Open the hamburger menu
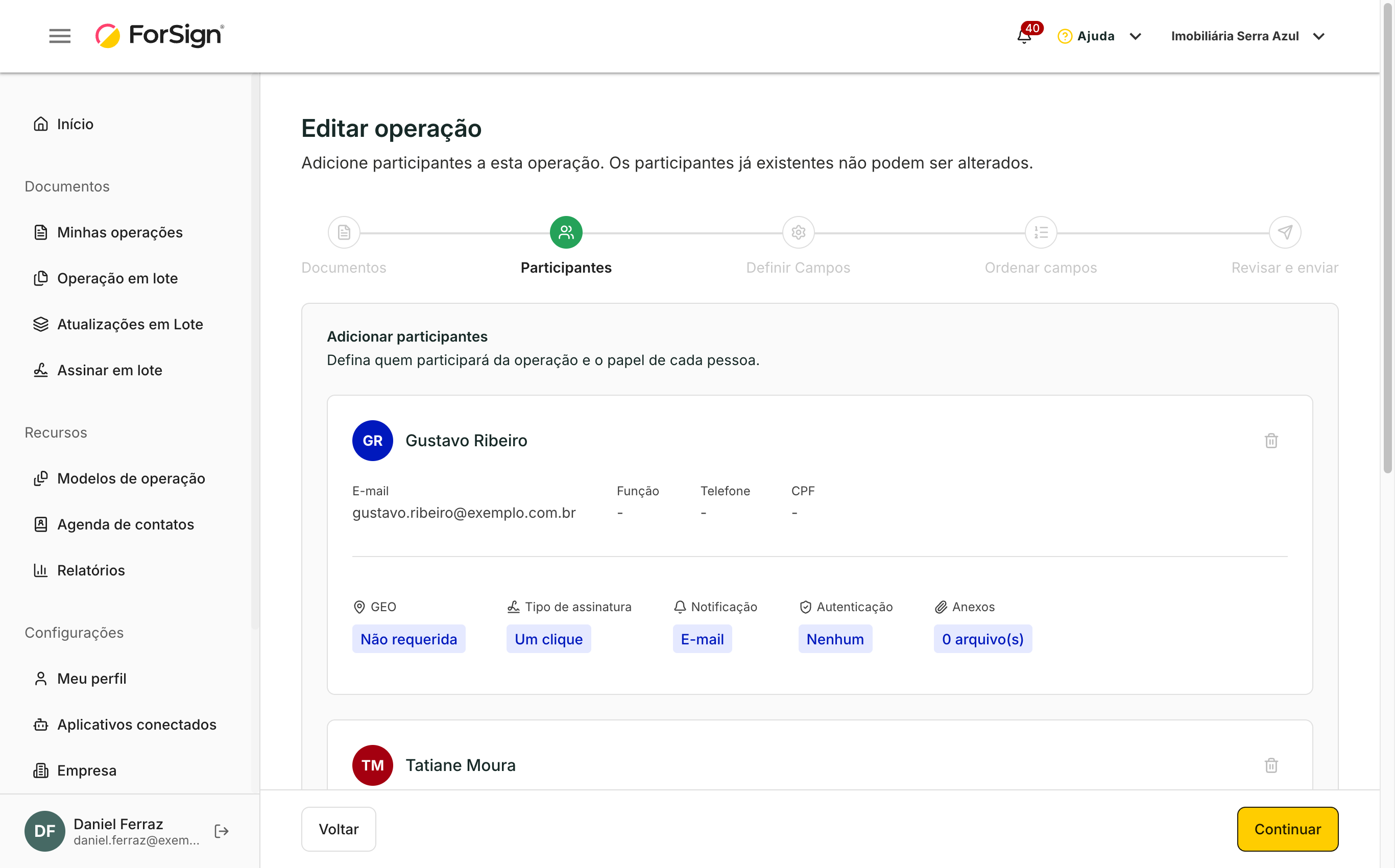1395x868 pixels. (60, 36)
